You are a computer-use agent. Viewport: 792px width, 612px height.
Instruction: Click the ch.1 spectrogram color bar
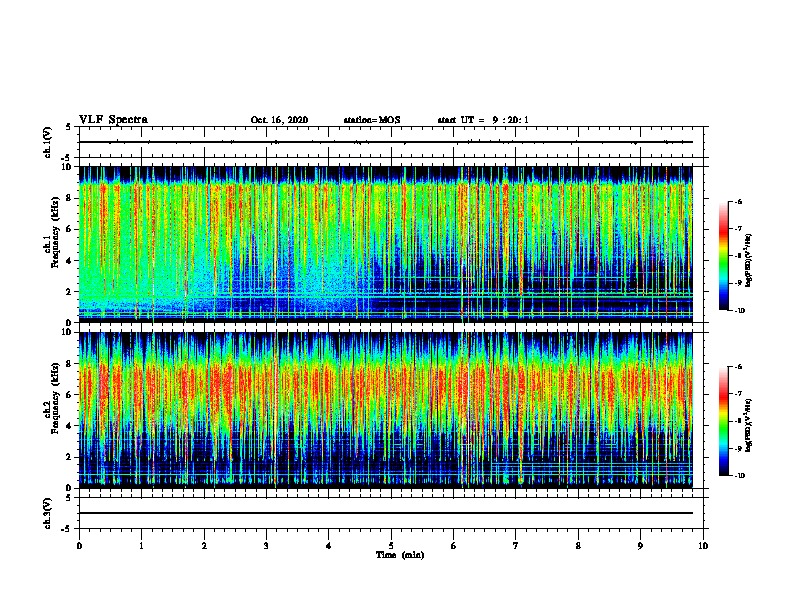[724, 256]
